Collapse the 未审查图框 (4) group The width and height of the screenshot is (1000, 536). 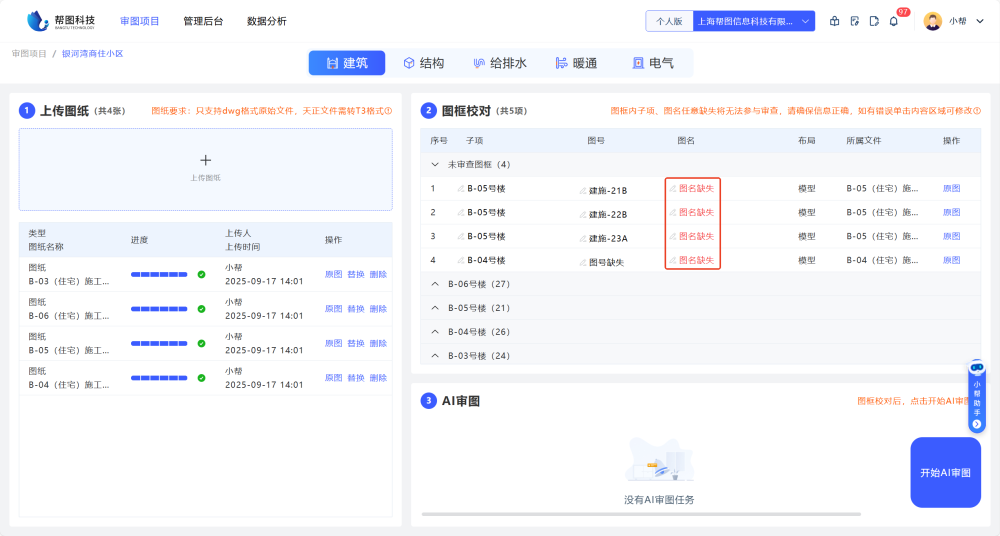(435, 164)
